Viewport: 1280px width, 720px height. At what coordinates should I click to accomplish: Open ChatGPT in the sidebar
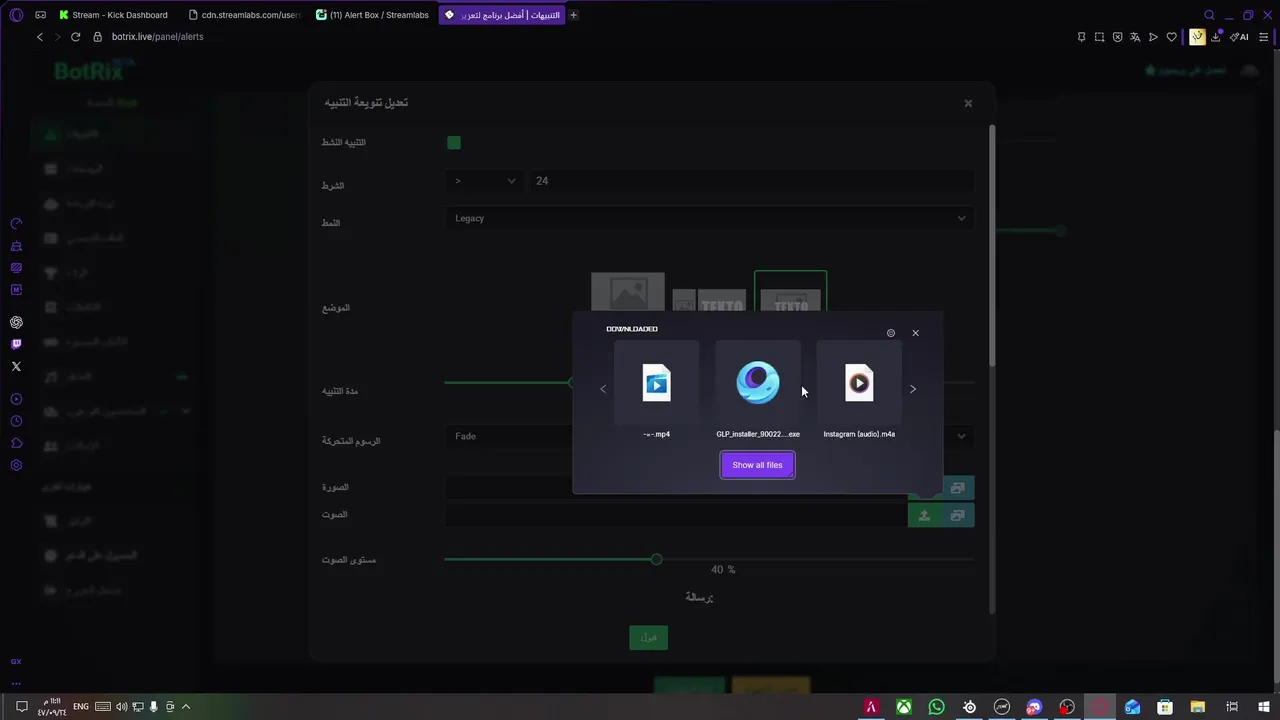pos(16,322)
